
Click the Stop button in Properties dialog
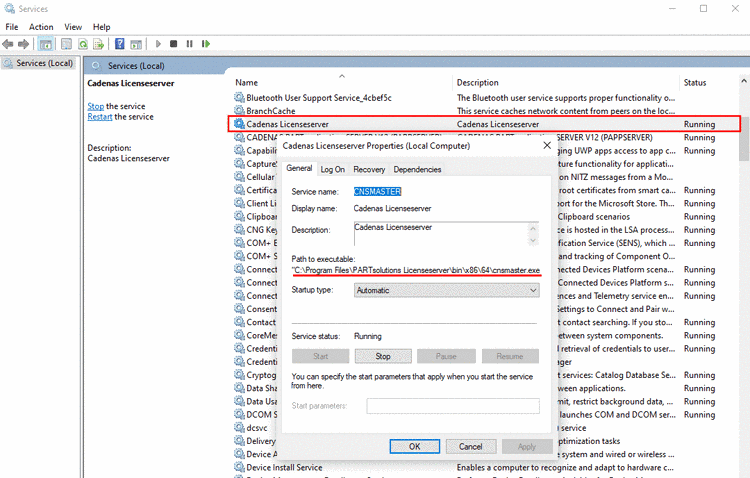(x=383, y=356)
